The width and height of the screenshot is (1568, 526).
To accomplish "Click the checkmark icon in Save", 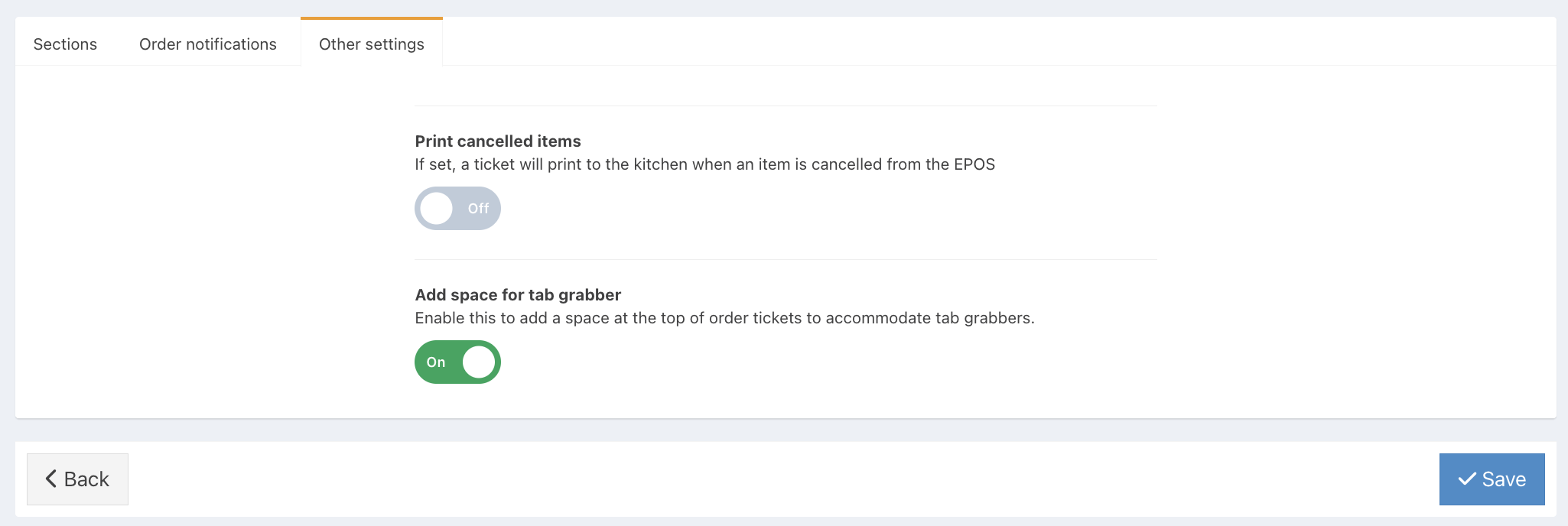I will 1467,479.
